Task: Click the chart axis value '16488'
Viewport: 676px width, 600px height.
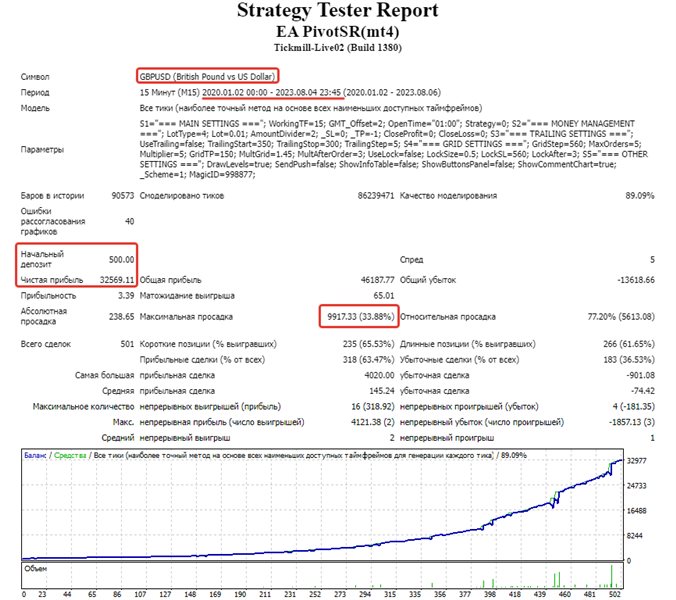Action: (636, 511)
